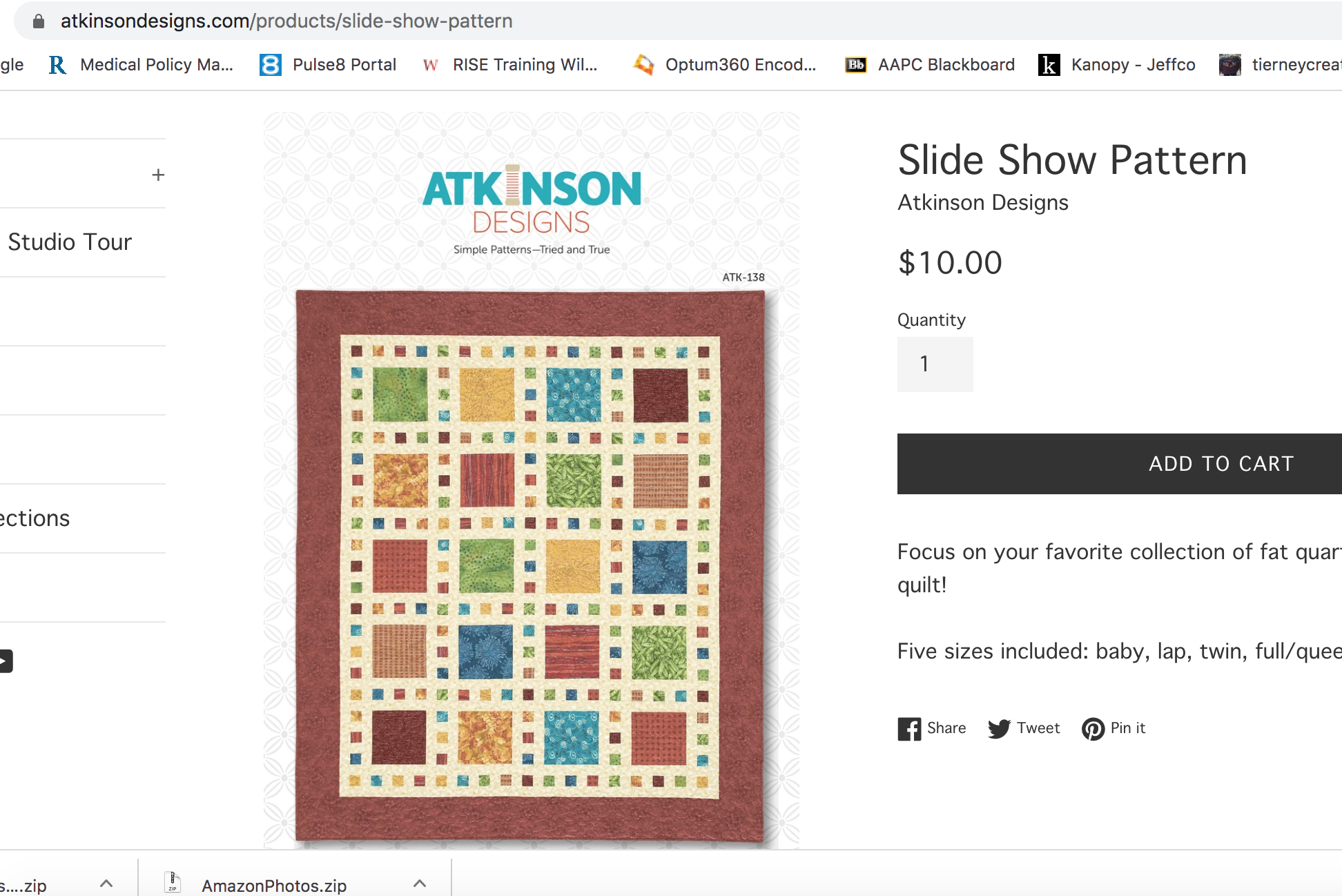Open the AAPC Blackboard bookmark
This screenshot has width=1342, height=896.
(930, 65)
